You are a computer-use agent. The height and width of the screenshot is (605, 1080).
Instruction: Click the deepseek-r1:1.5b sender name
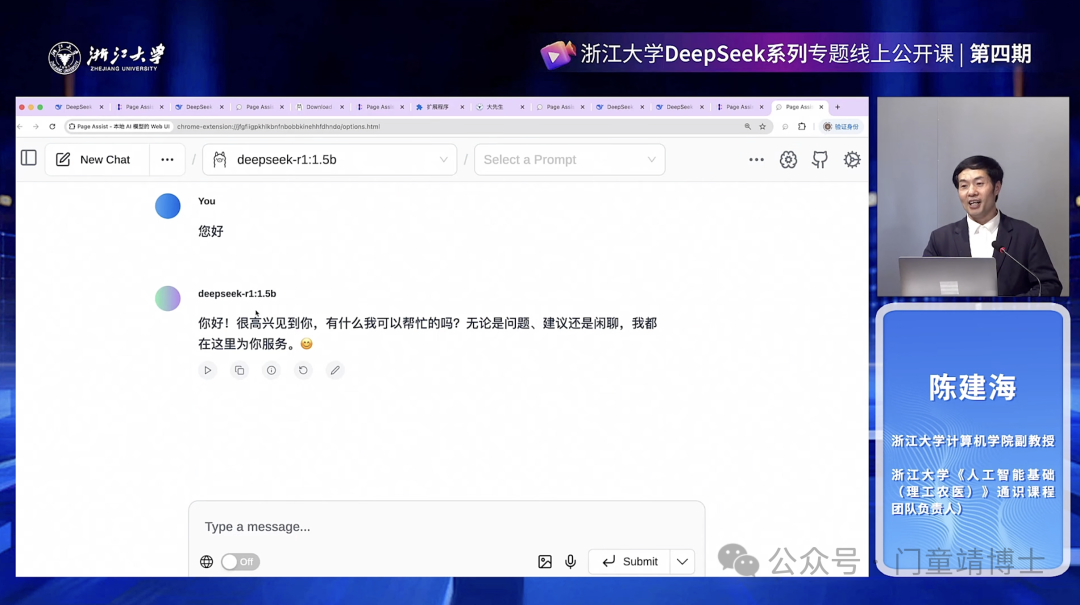237,294
